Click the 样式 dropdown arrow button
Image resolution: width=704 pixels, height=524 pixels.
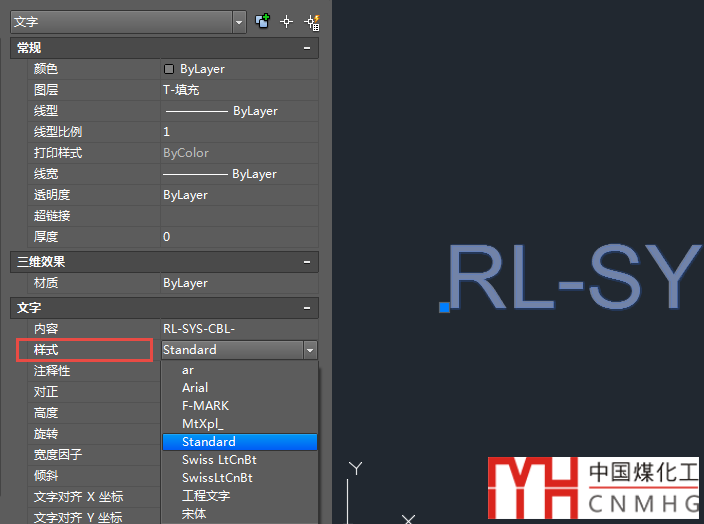pos(310,350)
